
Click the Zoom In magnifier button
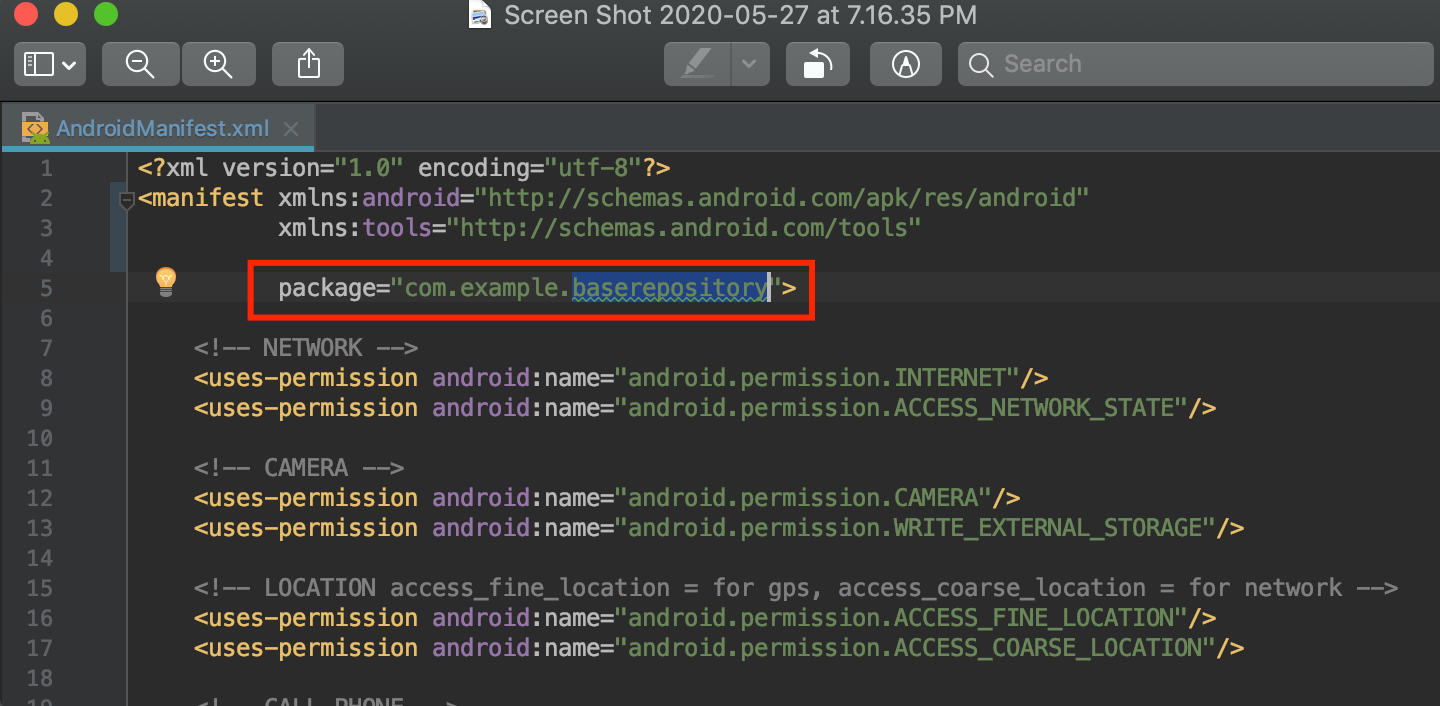tap(218, 64)
